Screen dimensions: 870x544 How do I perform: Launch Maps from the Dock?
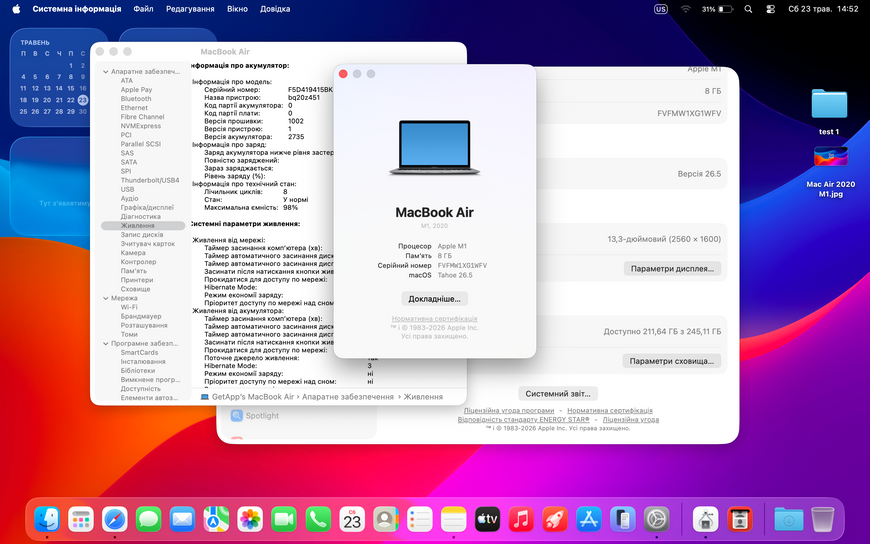(216, 520)
